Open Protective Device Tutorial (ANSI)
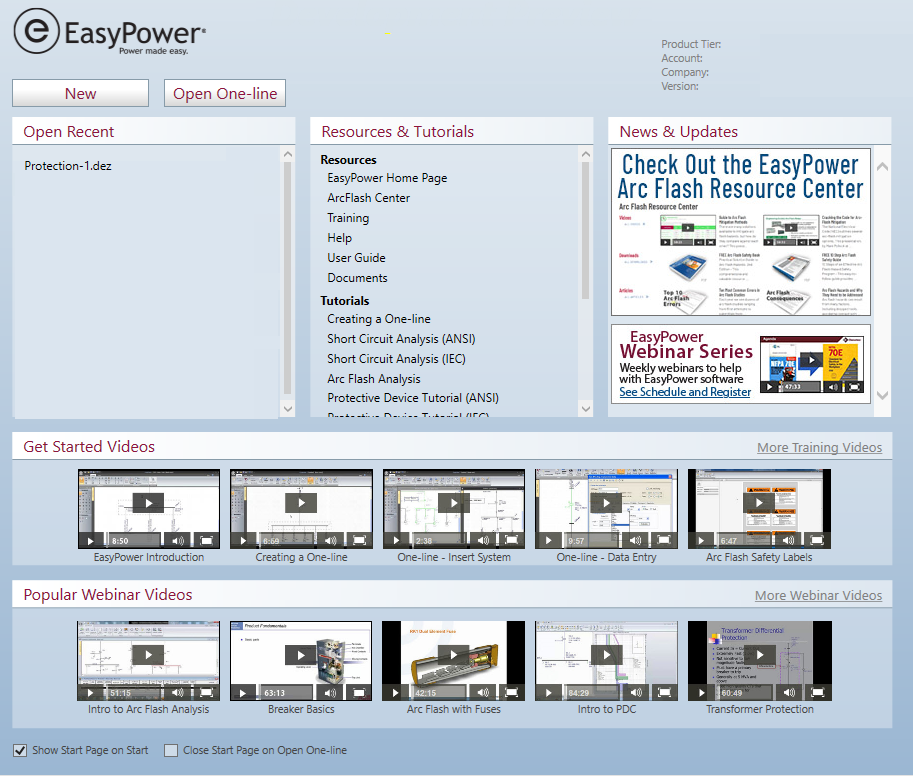The image size is (913, 777). point(413,398)
